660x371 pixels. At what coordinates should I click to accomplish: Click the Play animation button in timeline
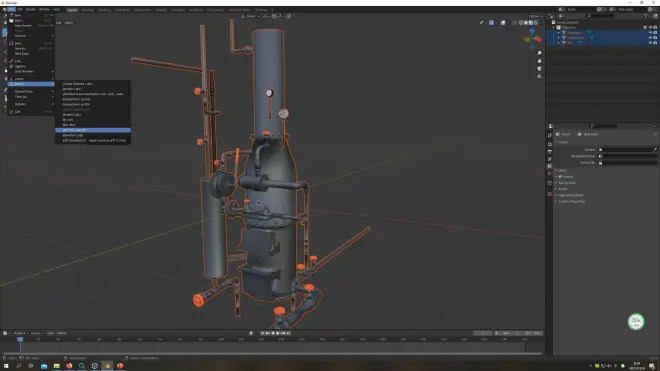pos(278,333)
